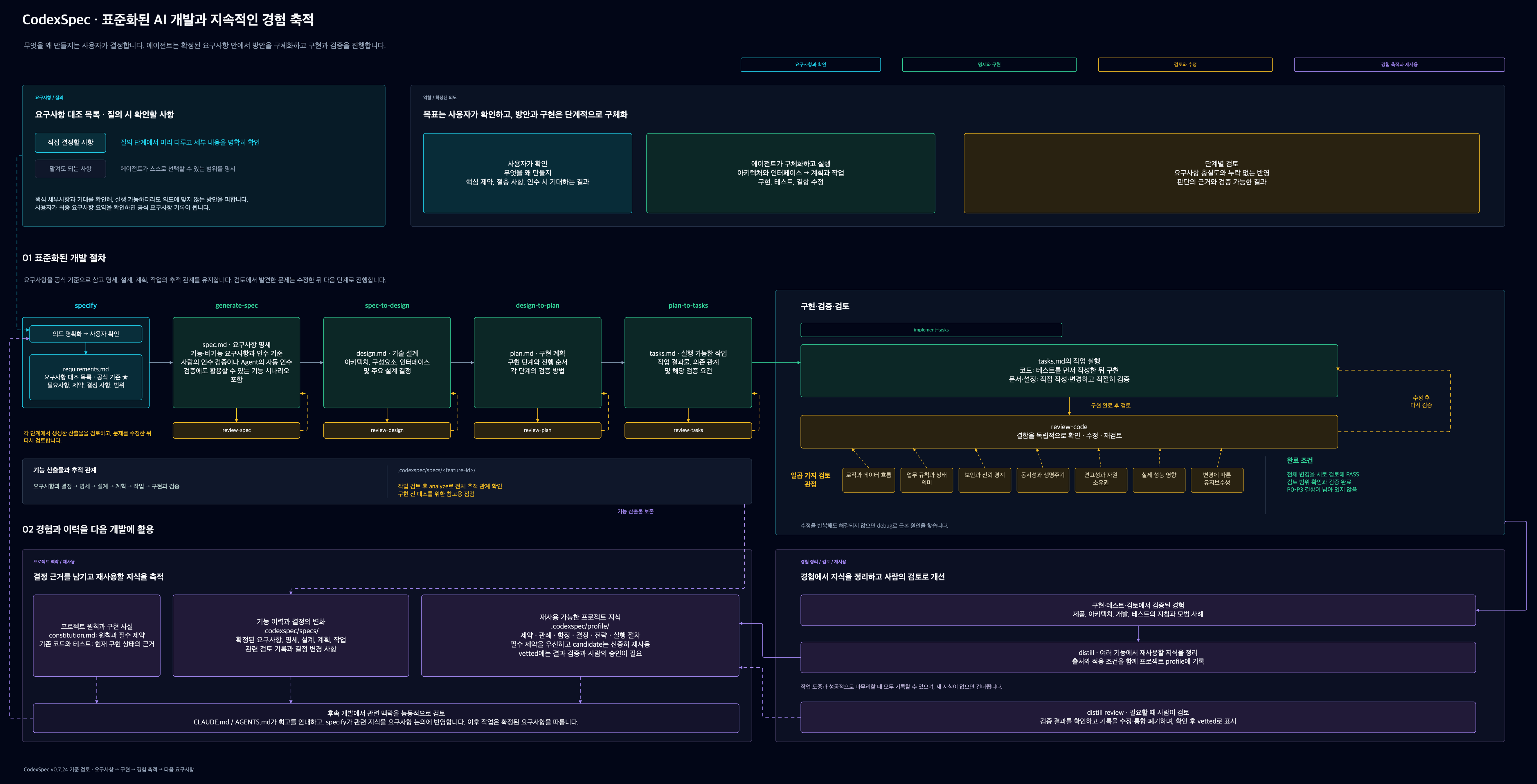
Task: Click the '에이전트가 구체화하고 실행' role card
Action: click(791, 173)
